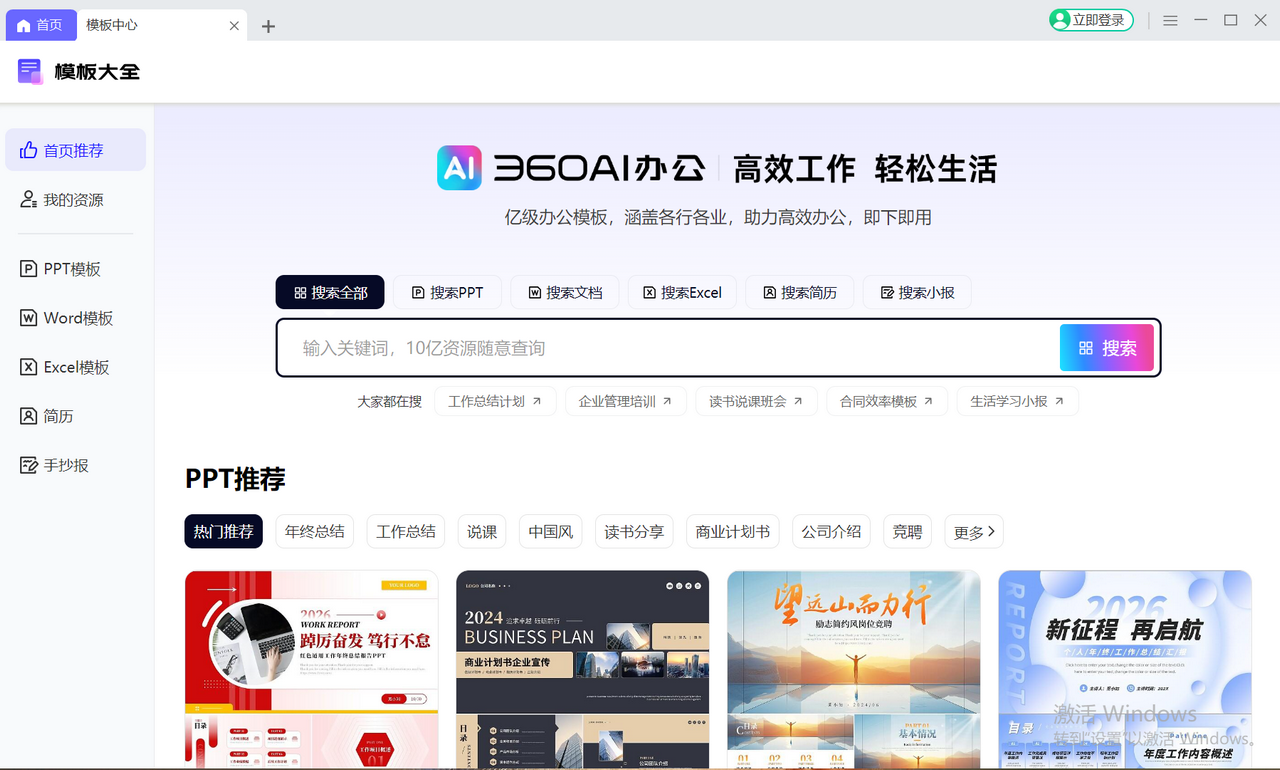
Task: Select 我的资源 in the sidebar
Action: (66, 199)
